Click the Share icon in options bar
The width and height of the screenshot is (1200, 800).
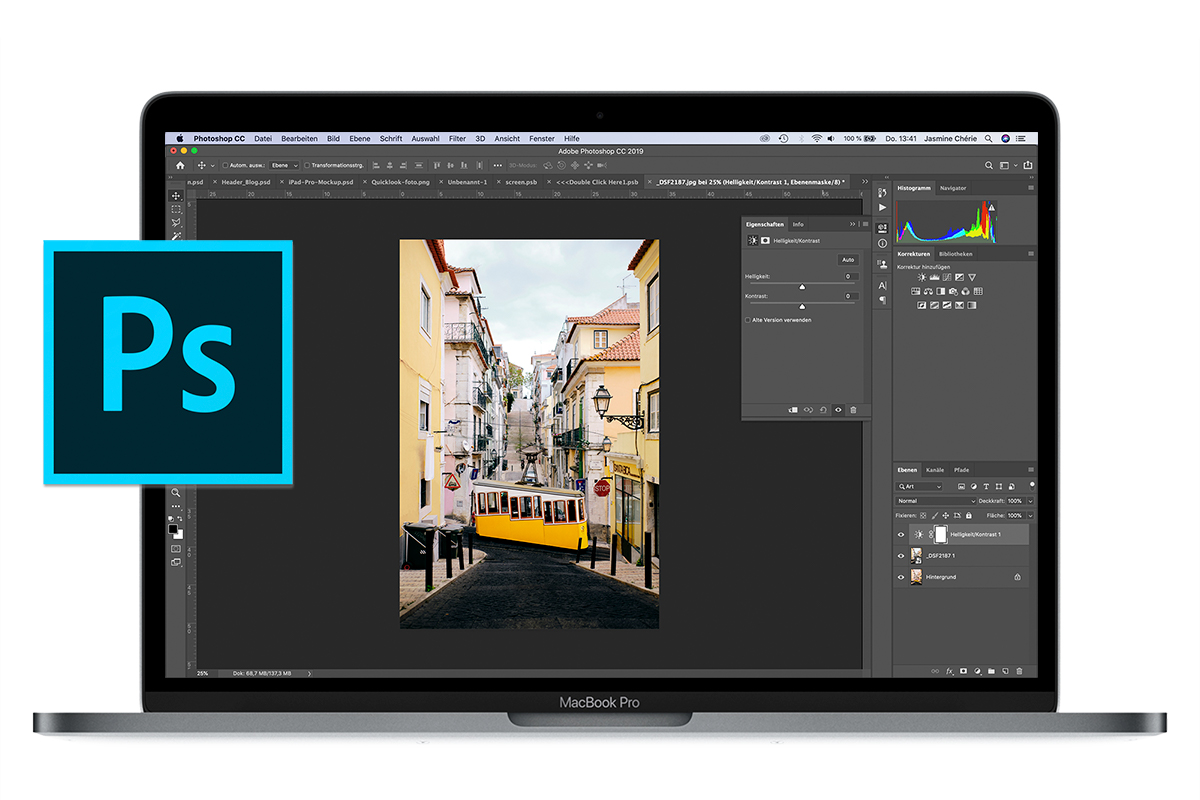pos(1027,165)
